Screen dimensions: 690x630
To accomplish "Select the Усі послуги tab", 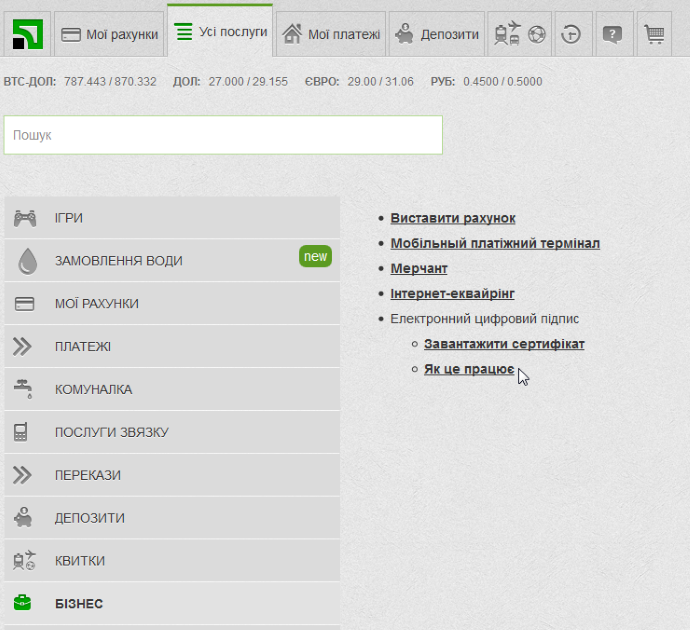I will tap(220, 33).
